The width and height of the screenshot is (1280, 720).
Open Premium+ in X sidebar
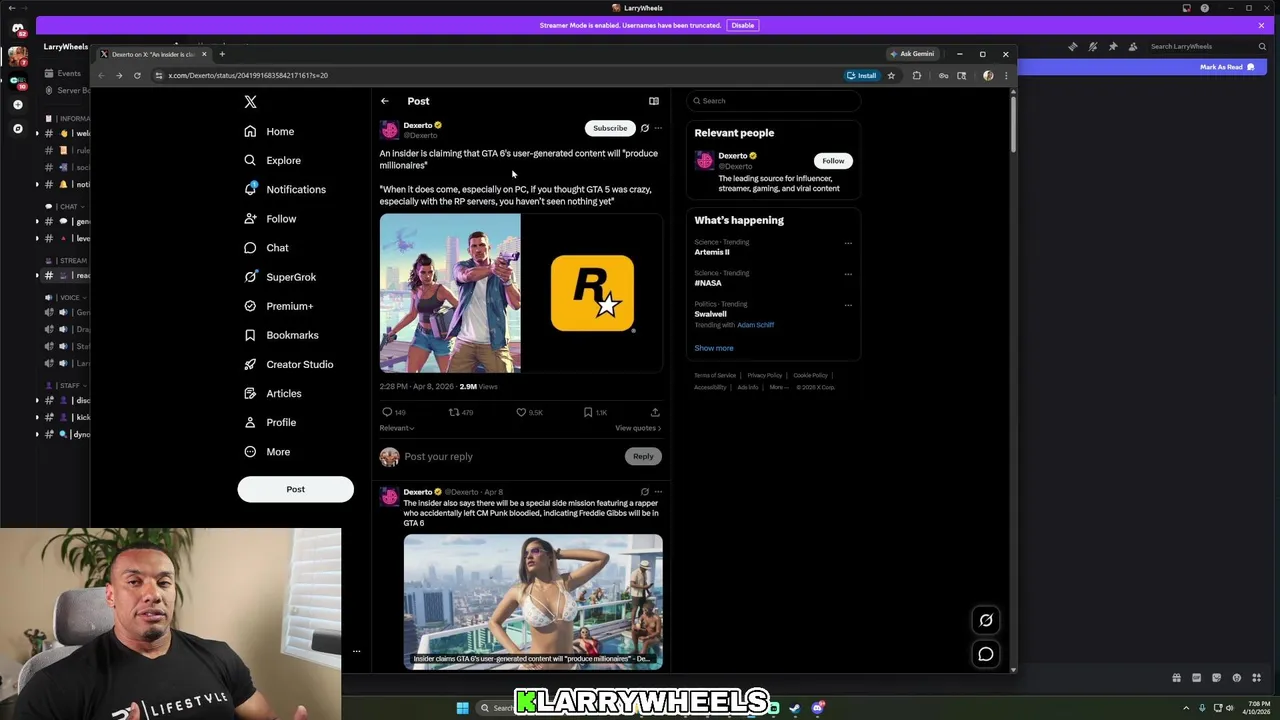[x=279, y=306]
